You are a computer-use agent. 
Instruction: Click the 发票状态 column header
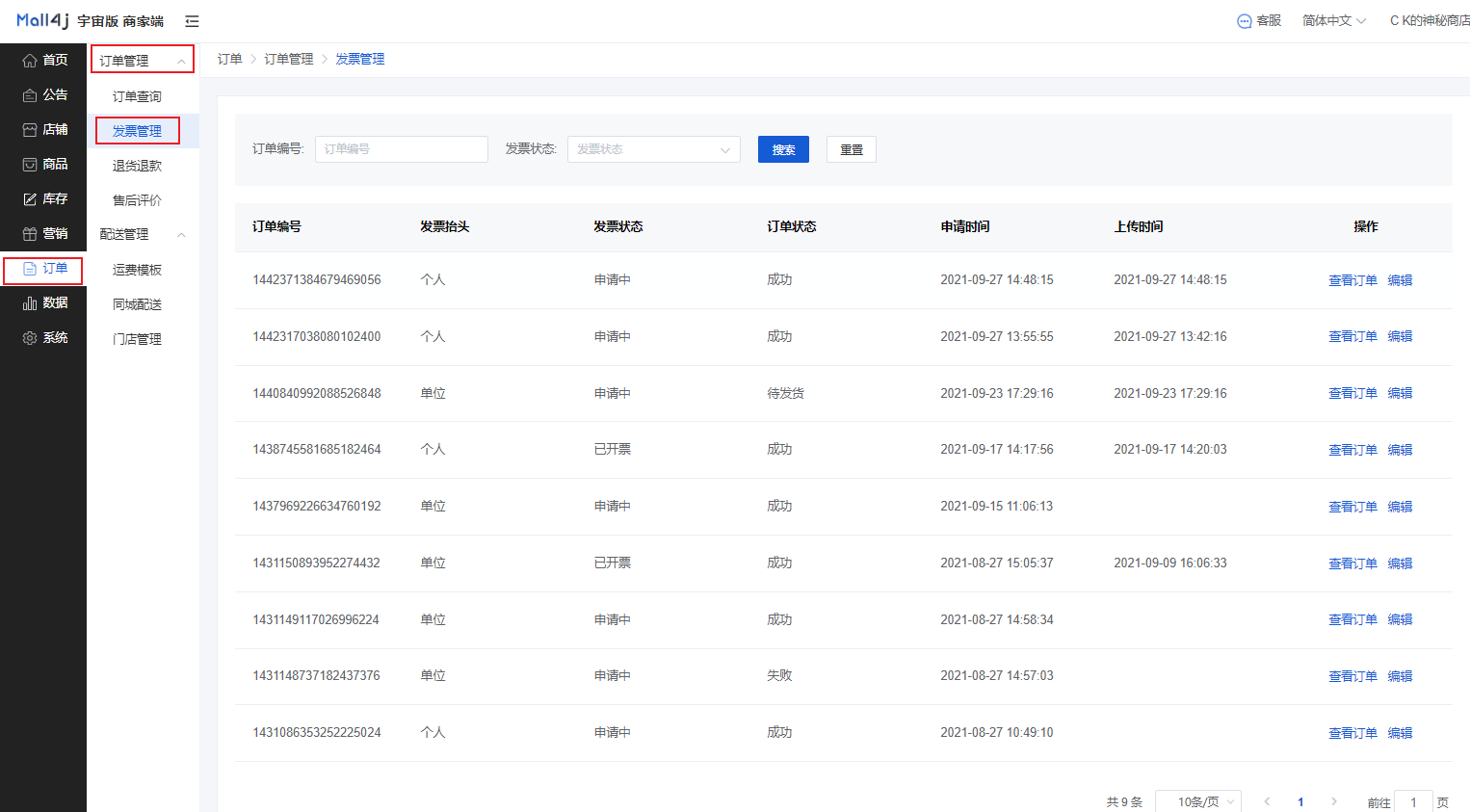click(x=618, y=226)
